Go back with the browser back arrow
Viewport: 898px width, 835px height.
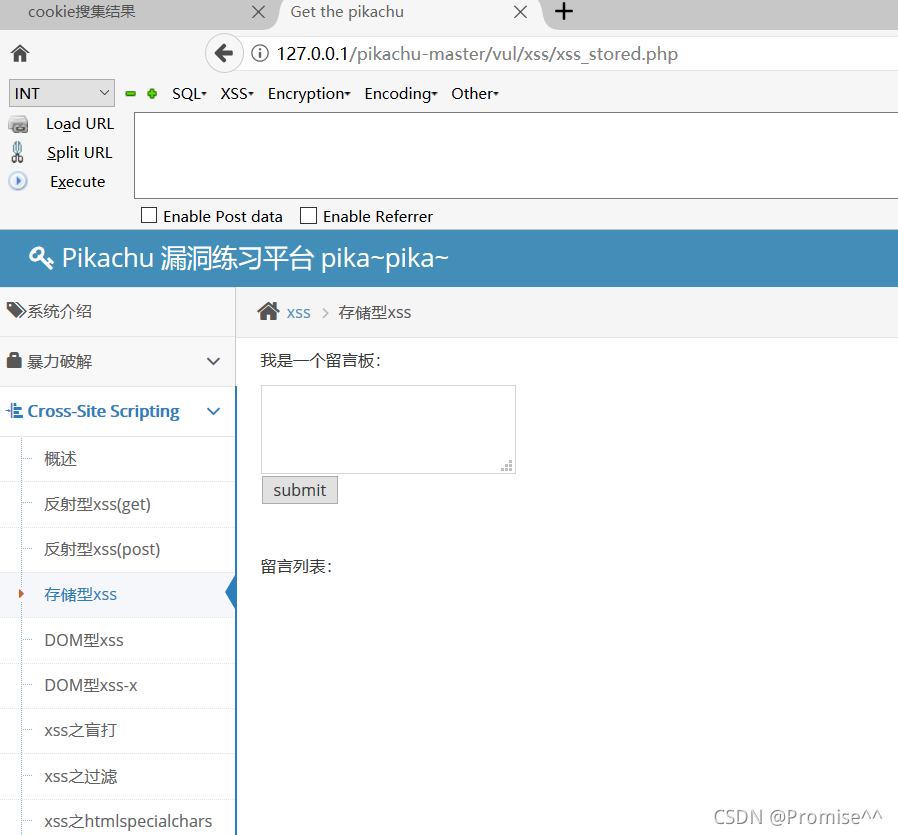tap(224, 53)
